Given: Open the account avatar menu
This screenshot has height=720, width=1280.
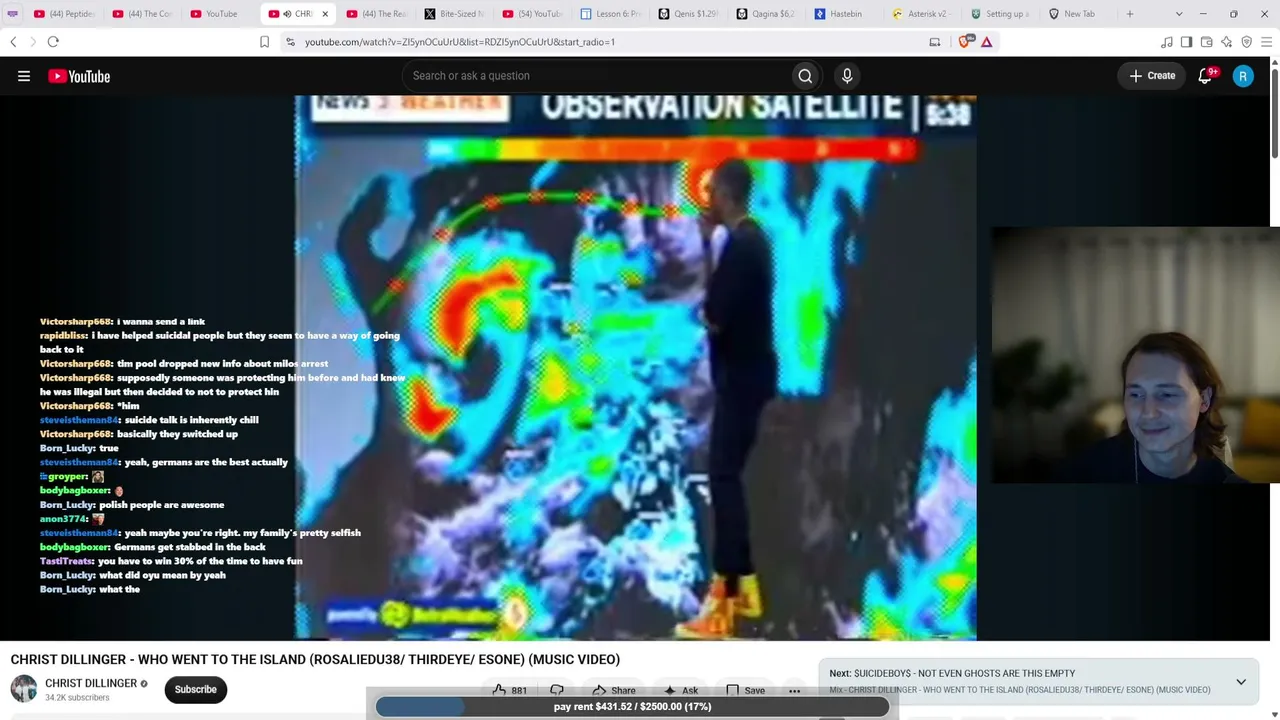Looking at the screenshot, I should point(1243,76).
